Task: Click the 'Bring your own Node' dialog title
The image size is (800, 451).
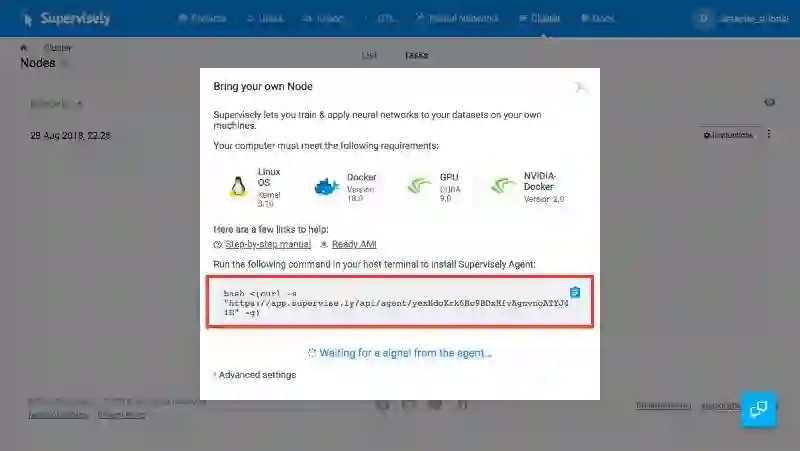Action: 263,87
